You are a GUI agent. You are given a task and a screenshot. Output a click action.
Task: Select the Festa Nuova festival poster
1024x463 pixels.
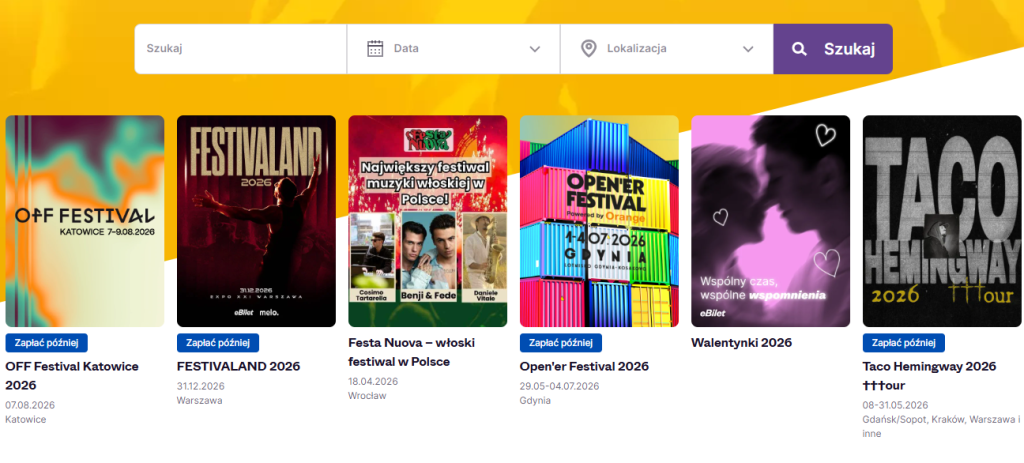(x=427, y=221)
